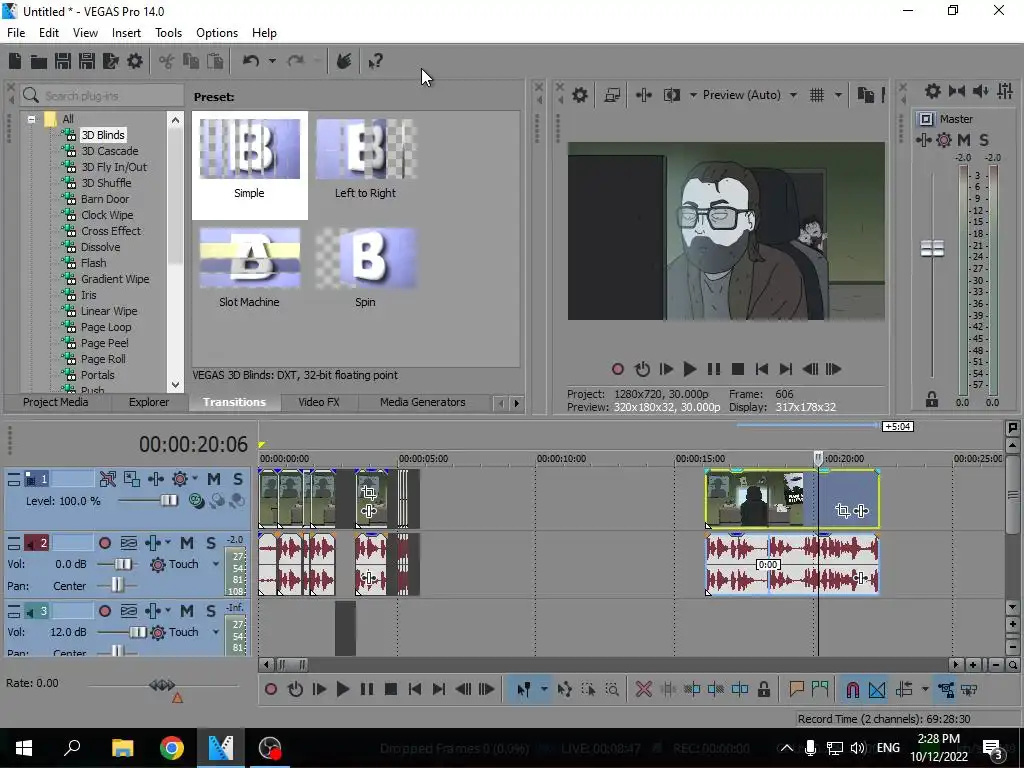Click the Windows Start button

(x=24, y=748)
